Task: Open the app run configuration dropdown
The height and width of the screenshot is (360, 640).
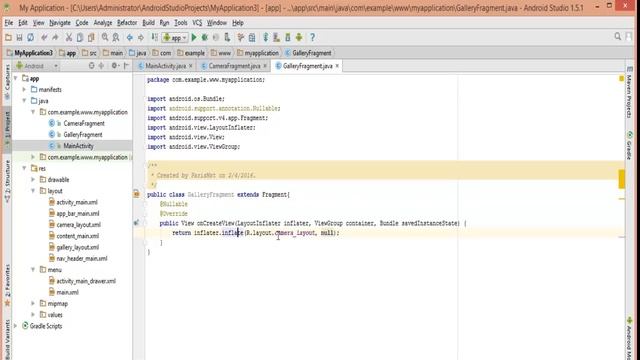Action: pyautogui.click(x=175, y=38)
